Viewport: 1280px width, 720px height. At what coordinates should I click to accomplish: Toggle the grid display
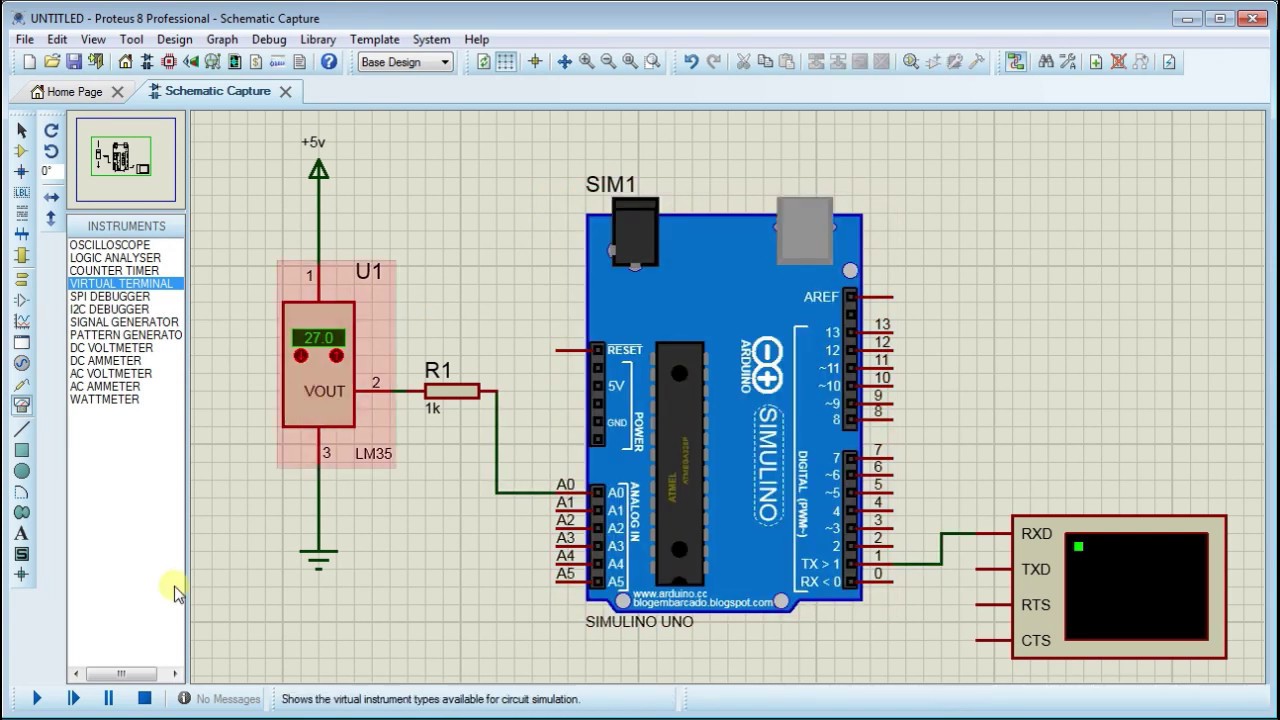[x=506, y=62]
